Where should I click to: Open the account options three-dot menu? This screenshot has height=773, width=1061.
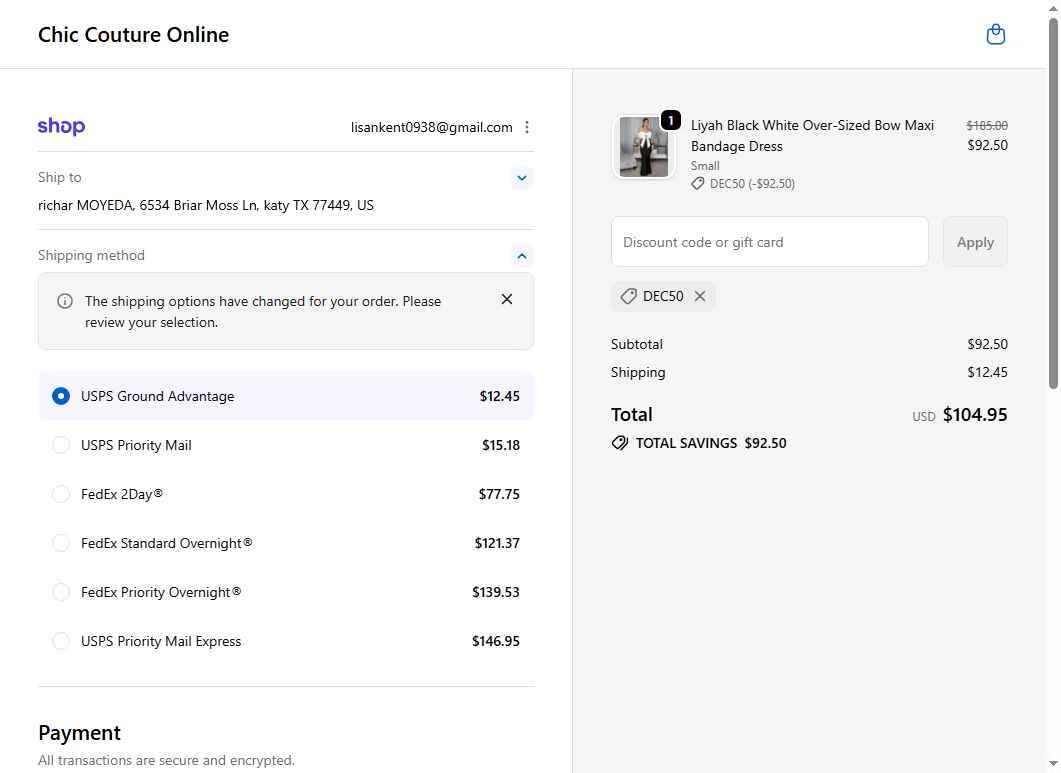(527, 127)
